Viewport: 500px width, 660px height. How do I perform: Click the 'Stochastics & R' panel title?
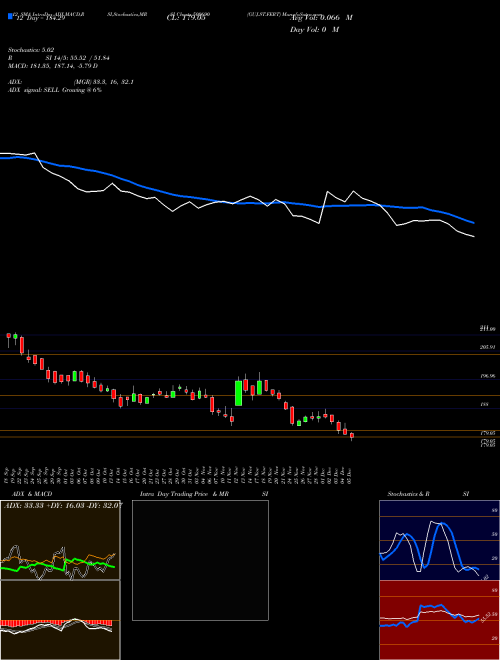click(409, 494)
